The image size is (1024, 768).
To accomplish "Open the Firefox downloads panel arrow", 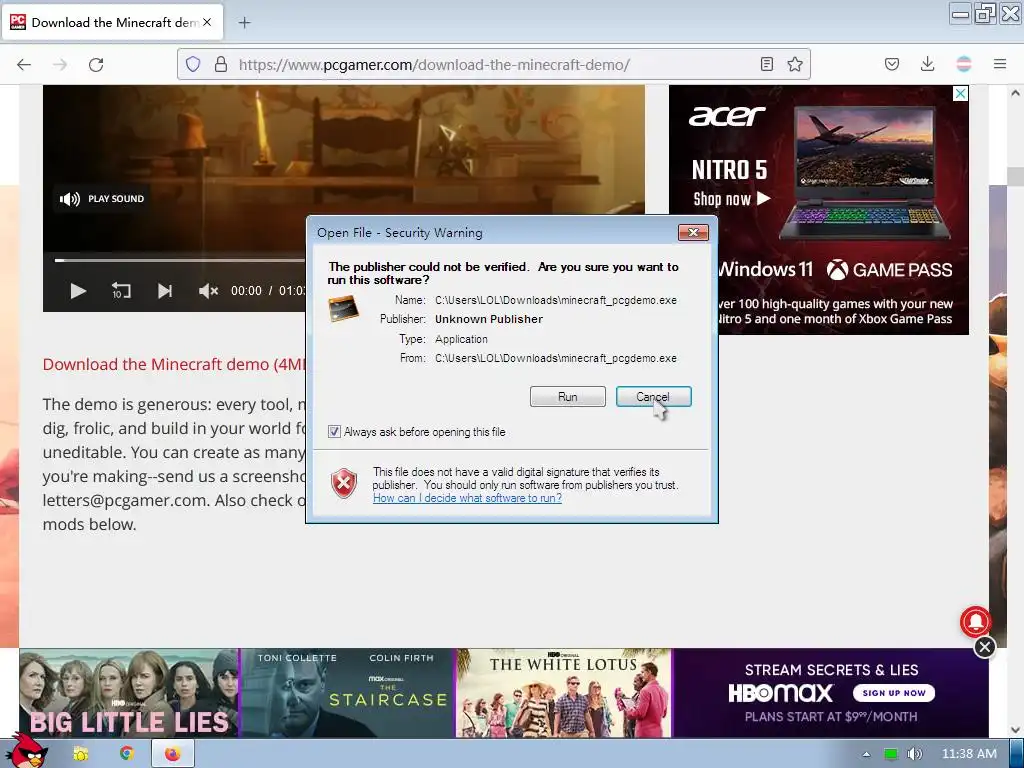I will [927, 64].
